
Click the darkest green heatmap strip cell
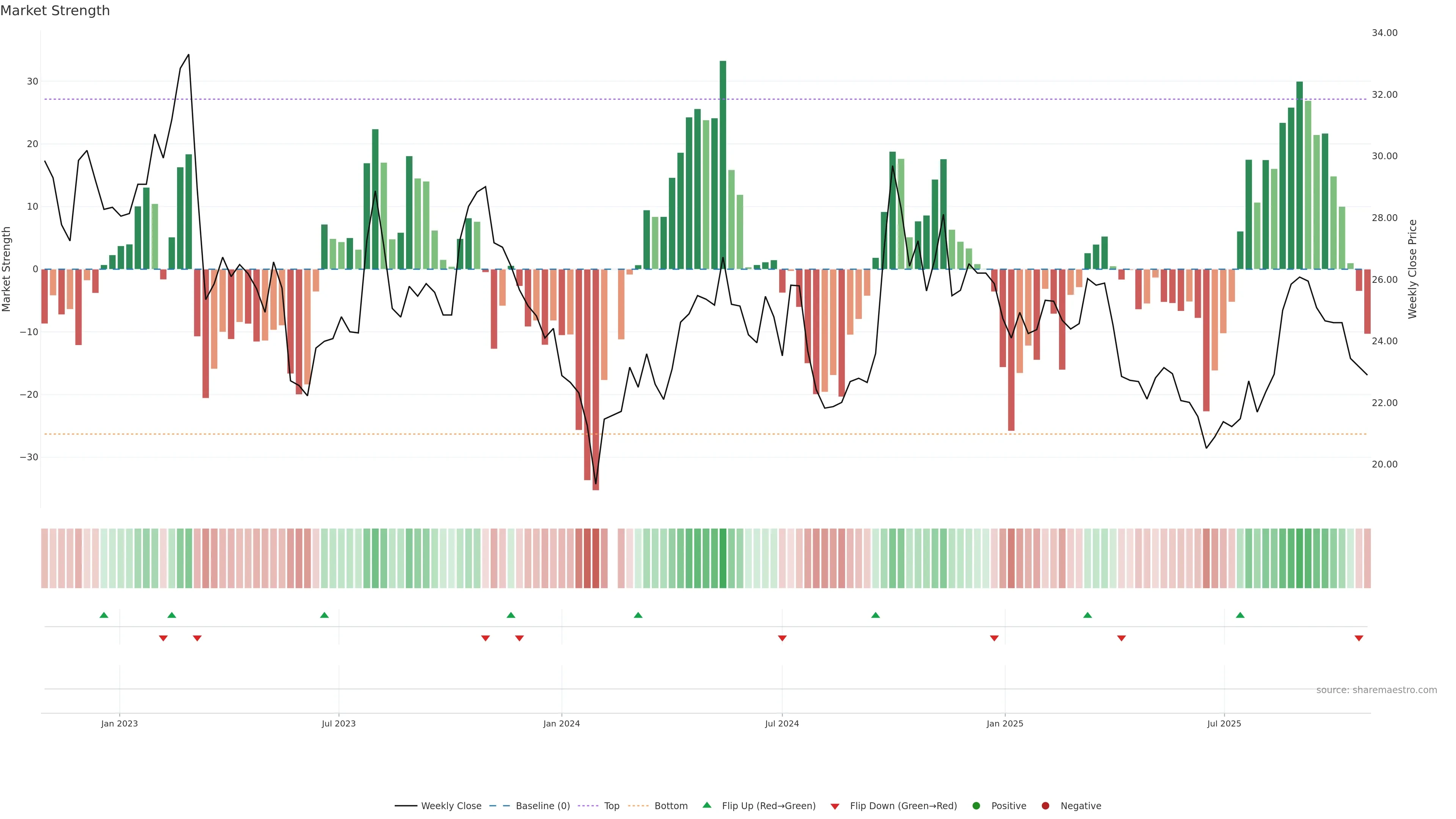click(x=723, y=559)
